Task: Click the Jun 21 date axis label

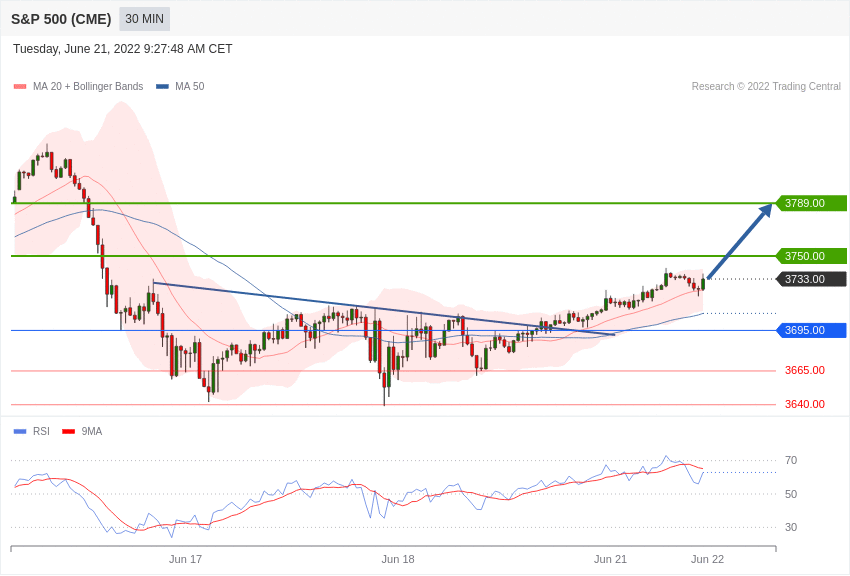Action: (610, 559)
